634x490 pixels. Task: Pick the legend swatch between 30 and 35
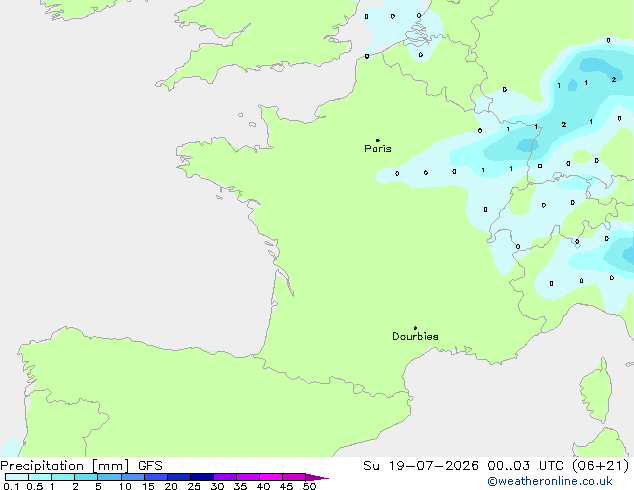point(225,477)
